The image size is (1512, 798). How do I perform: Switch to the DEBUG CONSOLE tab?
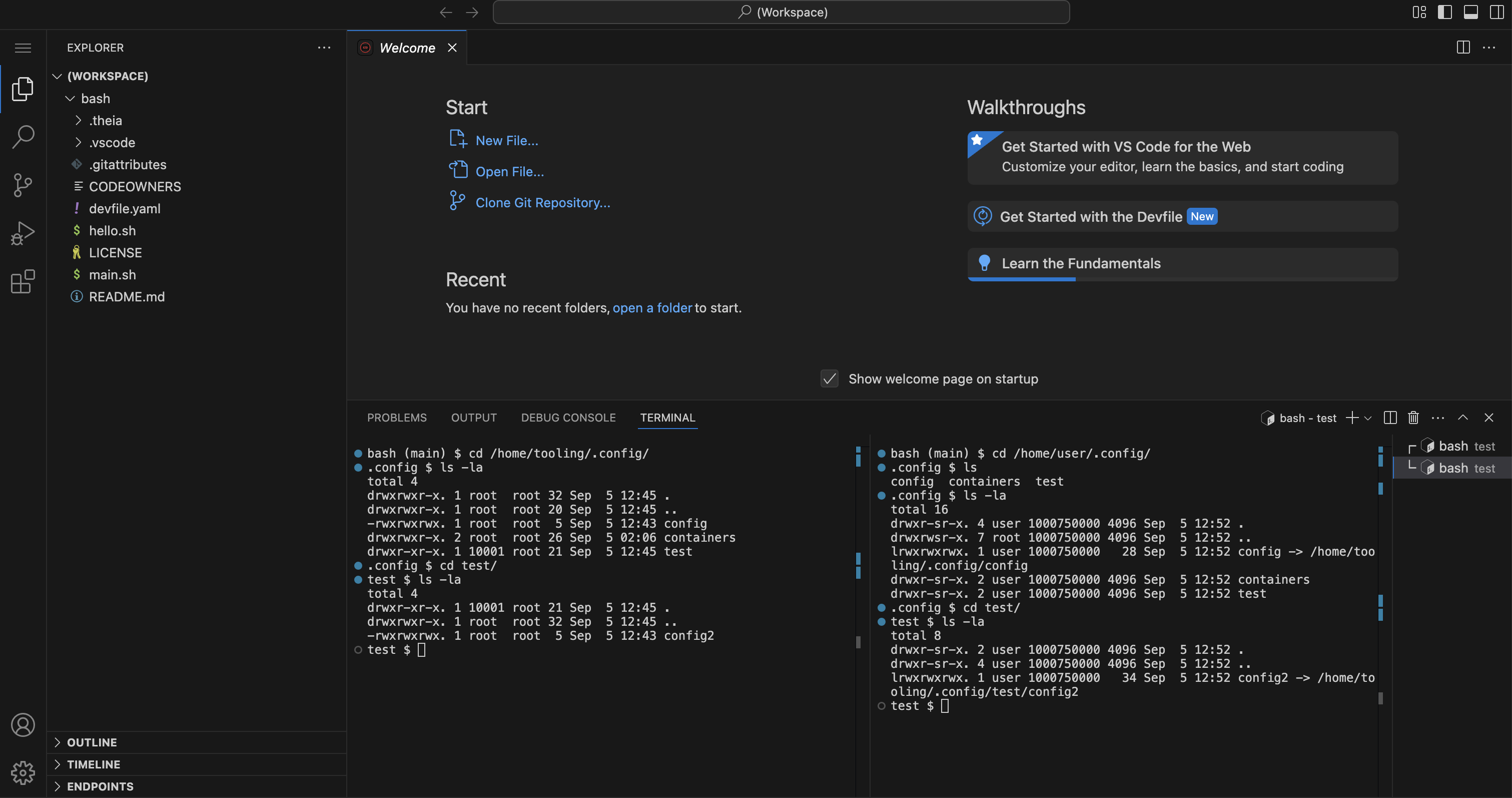[x=567, y=418]
